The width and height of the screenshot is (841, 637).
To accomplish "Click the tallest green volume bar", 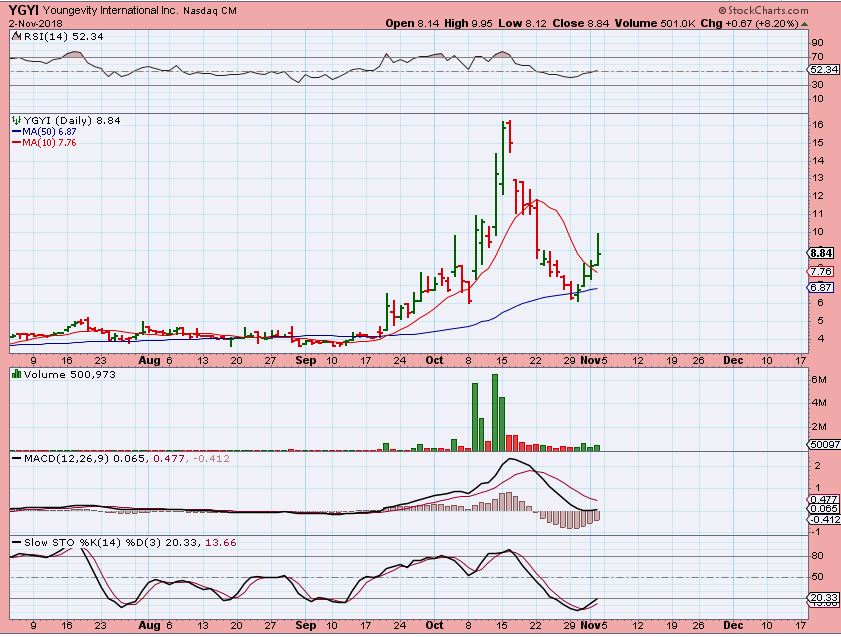I will click(x=494, y=412).
